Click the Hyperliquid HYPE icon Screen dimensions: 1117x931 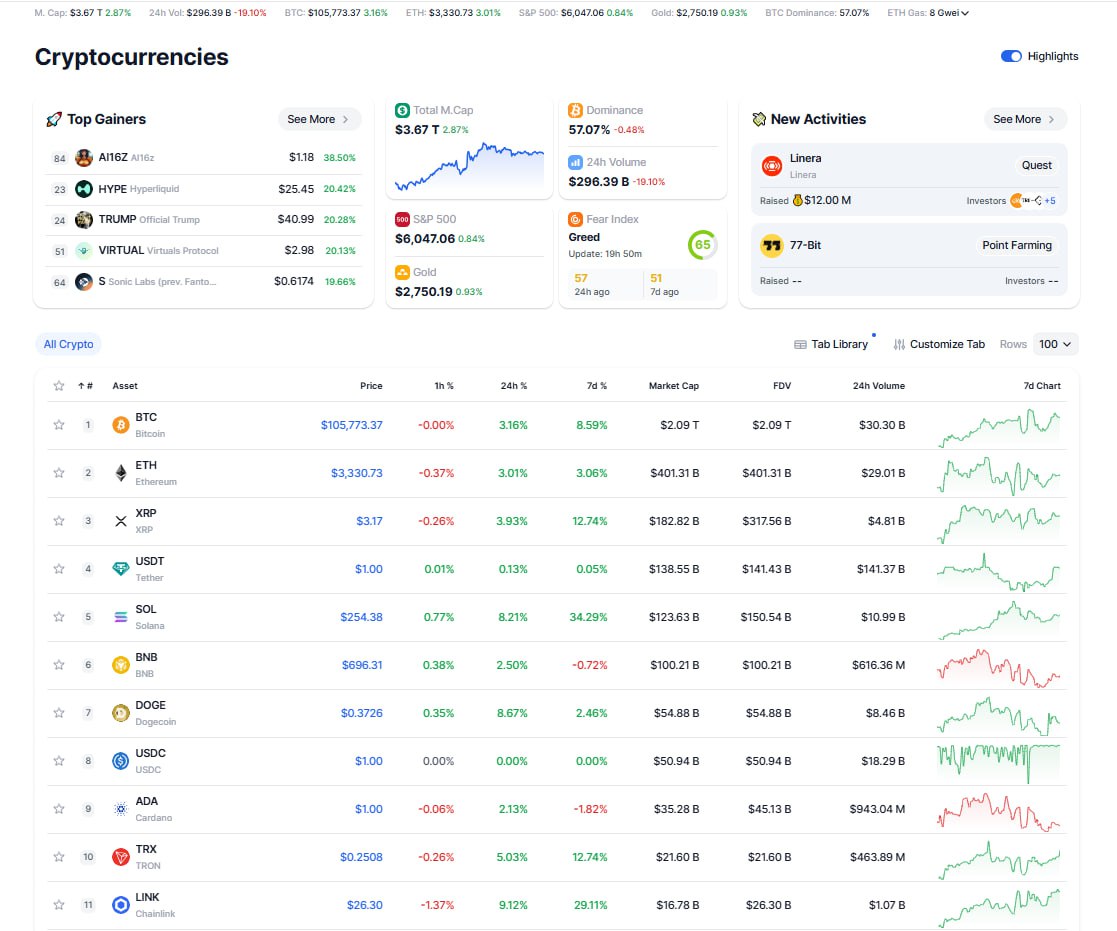(x=84, y=189)
